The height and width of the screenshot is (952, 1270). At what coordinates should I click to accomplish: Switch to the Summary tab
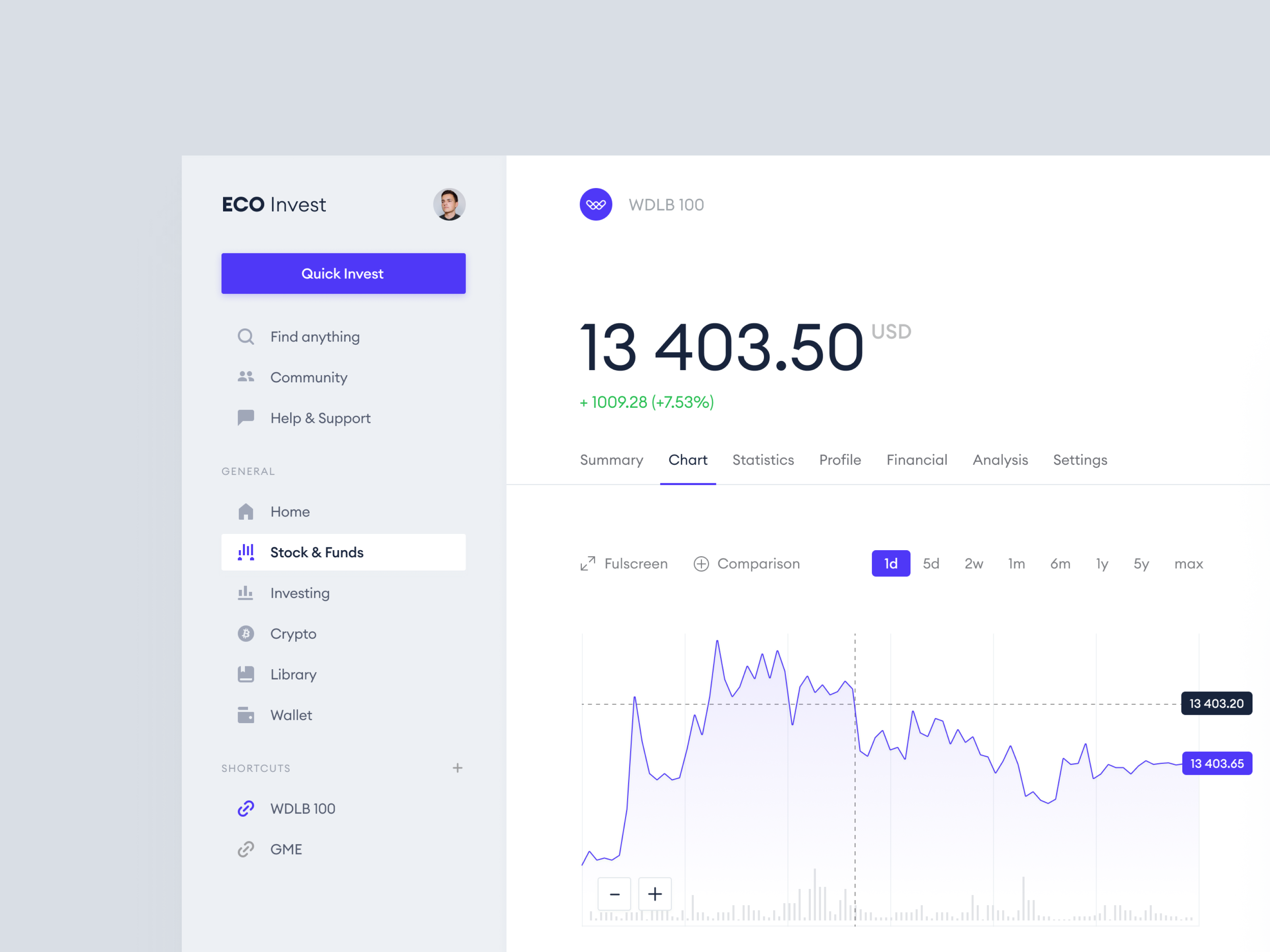(x=612, y=460)
